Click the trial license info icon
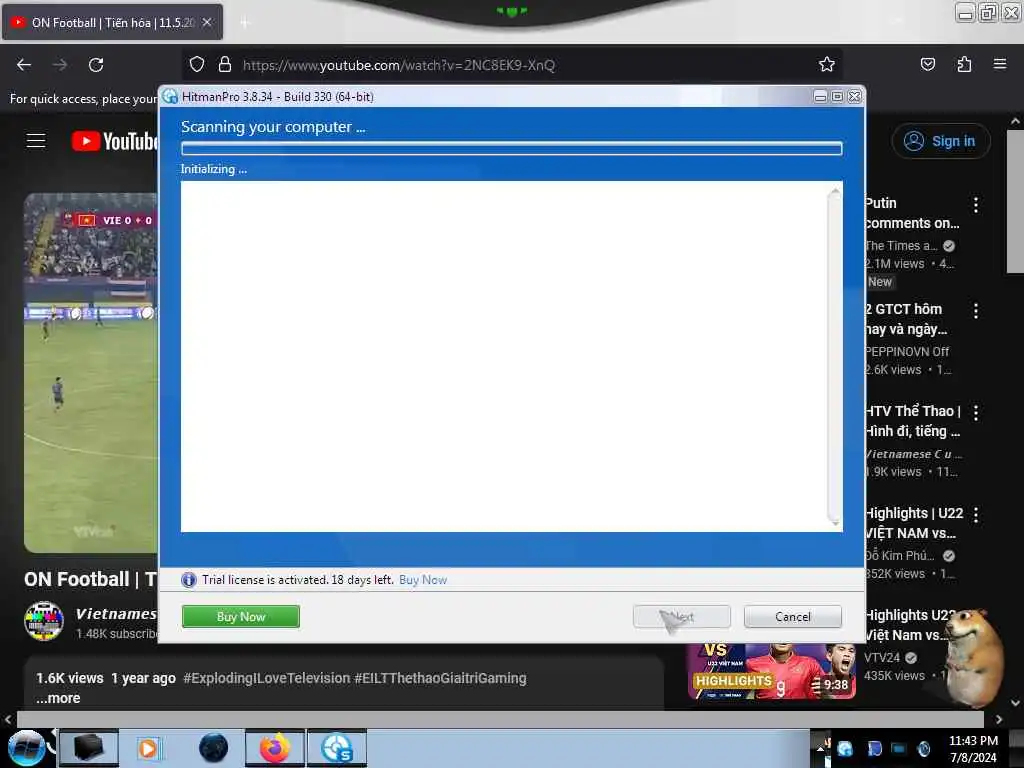The width and height of the screenshot is (1024, 768). point(189,579)
